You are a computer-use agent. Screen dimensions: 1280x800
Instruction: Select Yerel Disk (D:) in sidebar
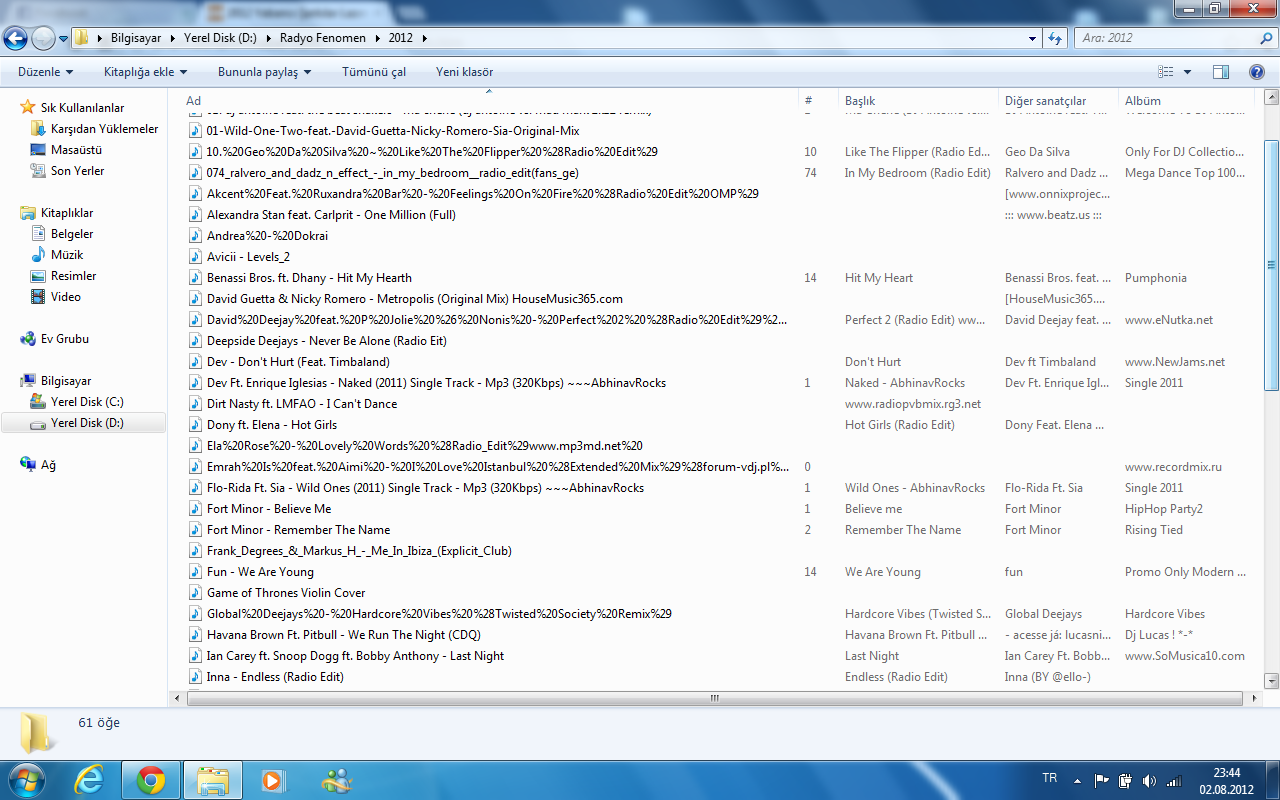84,423
